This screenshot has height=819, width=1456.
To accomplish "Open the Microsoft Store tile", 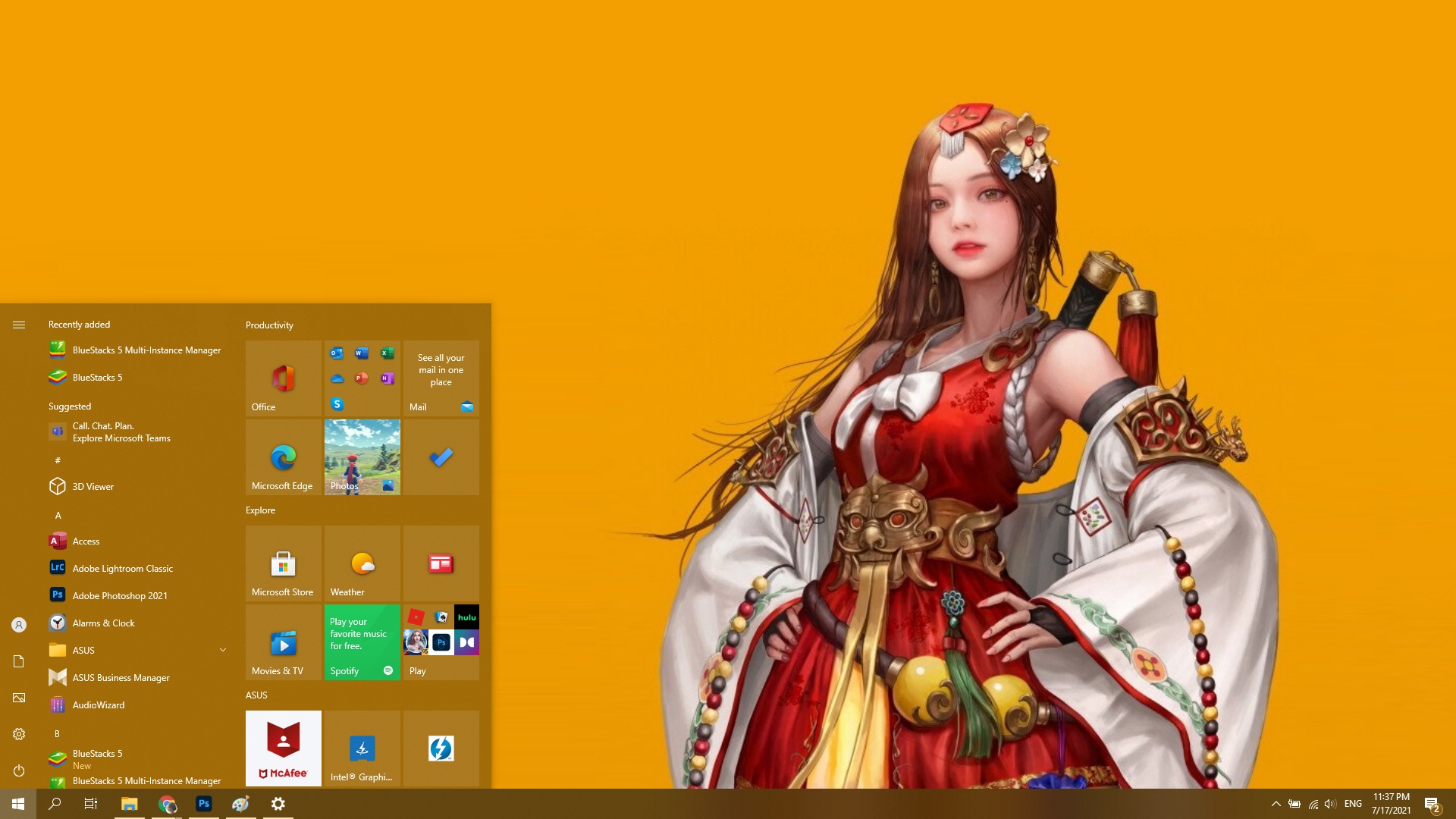I will pyautogui.click(x=283, y=563).
